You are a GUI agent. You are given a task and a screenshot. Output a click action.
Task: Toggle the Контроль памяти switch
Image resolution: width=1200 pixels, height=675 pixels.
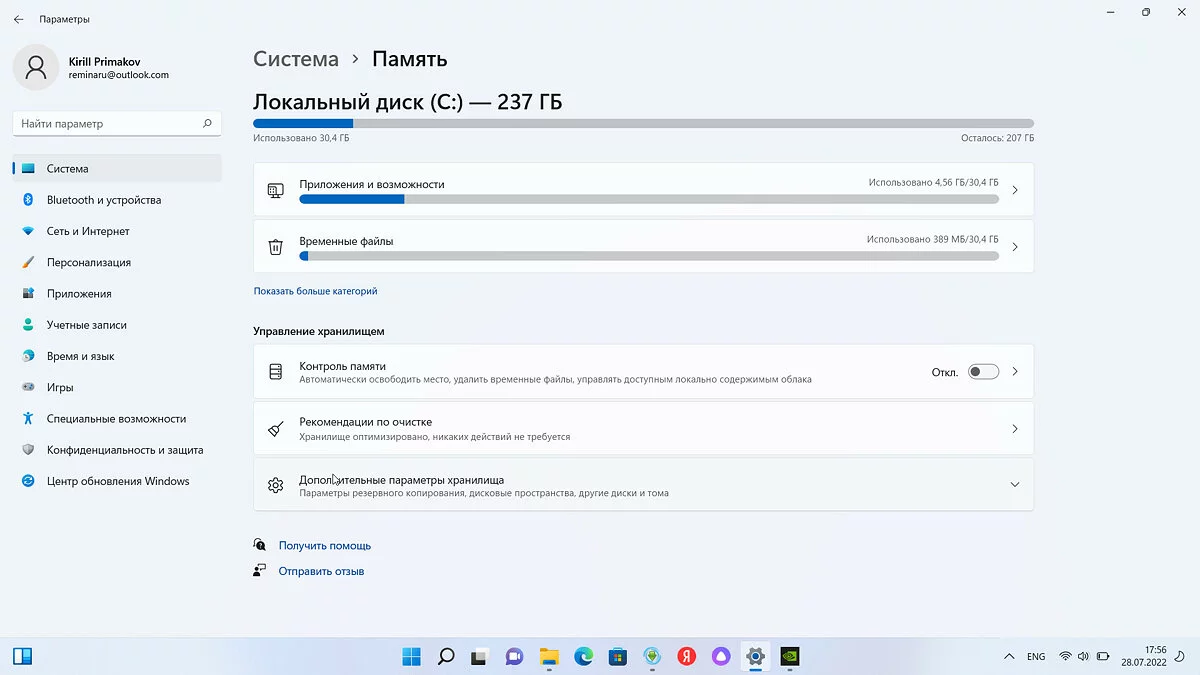[x=983, y=372]
